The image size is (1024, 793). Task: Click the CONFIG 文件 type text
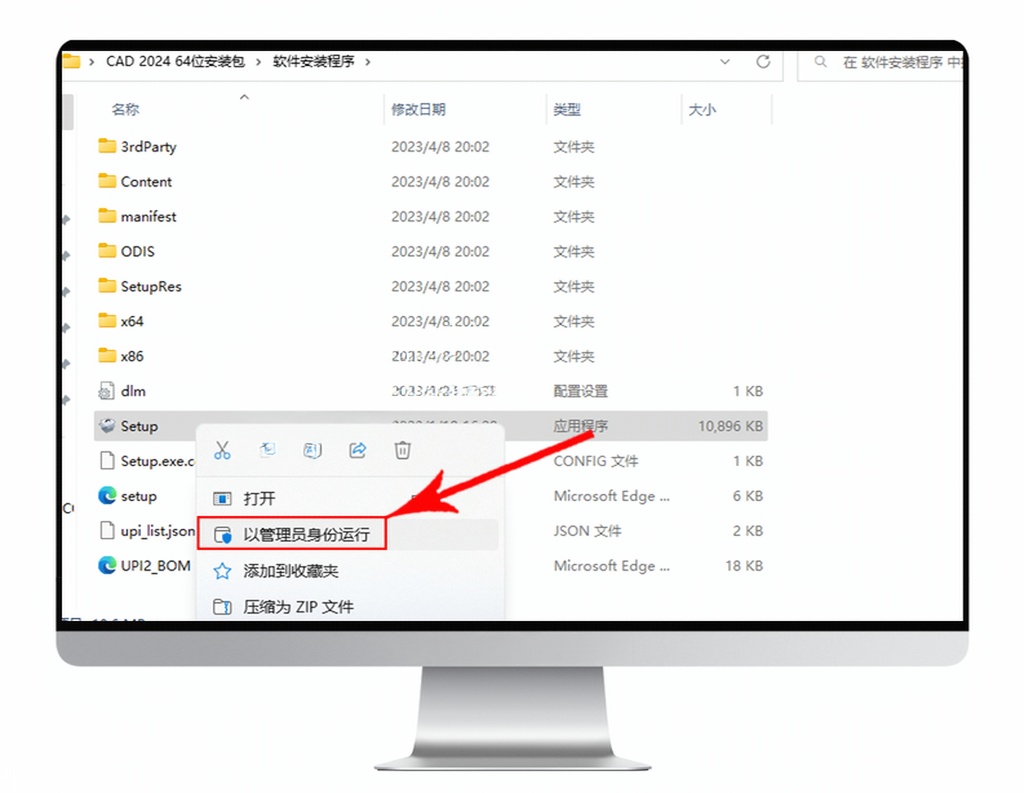click(x=596, y=461)
